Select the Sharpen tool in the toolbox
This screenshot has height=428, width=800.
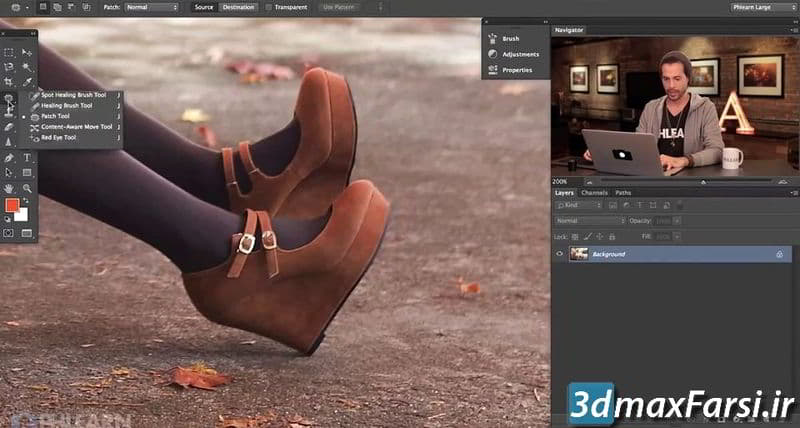[9, 142]
